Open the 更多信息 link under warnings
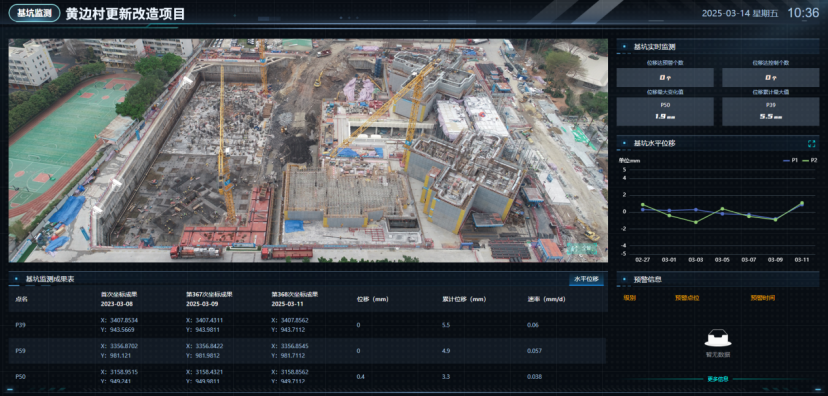 [x=718, y=379]
